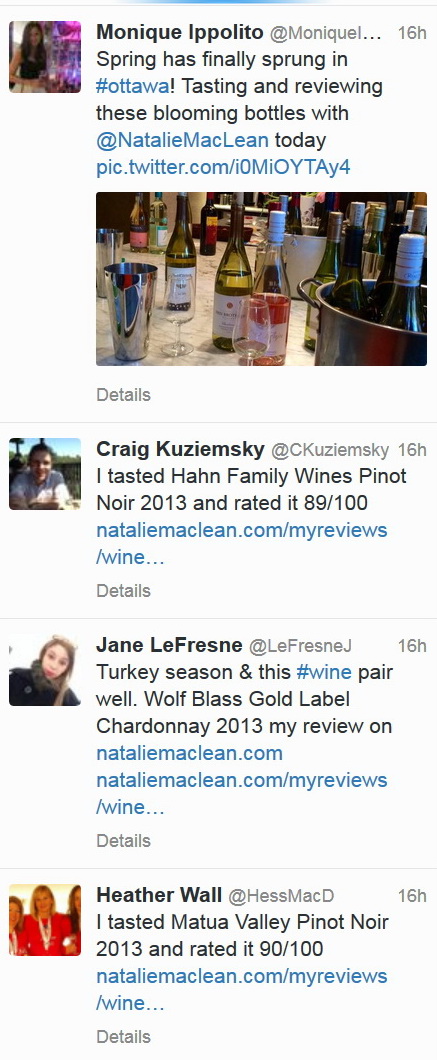Open Monique Ippolito's profile avatar

click(45, 57)
